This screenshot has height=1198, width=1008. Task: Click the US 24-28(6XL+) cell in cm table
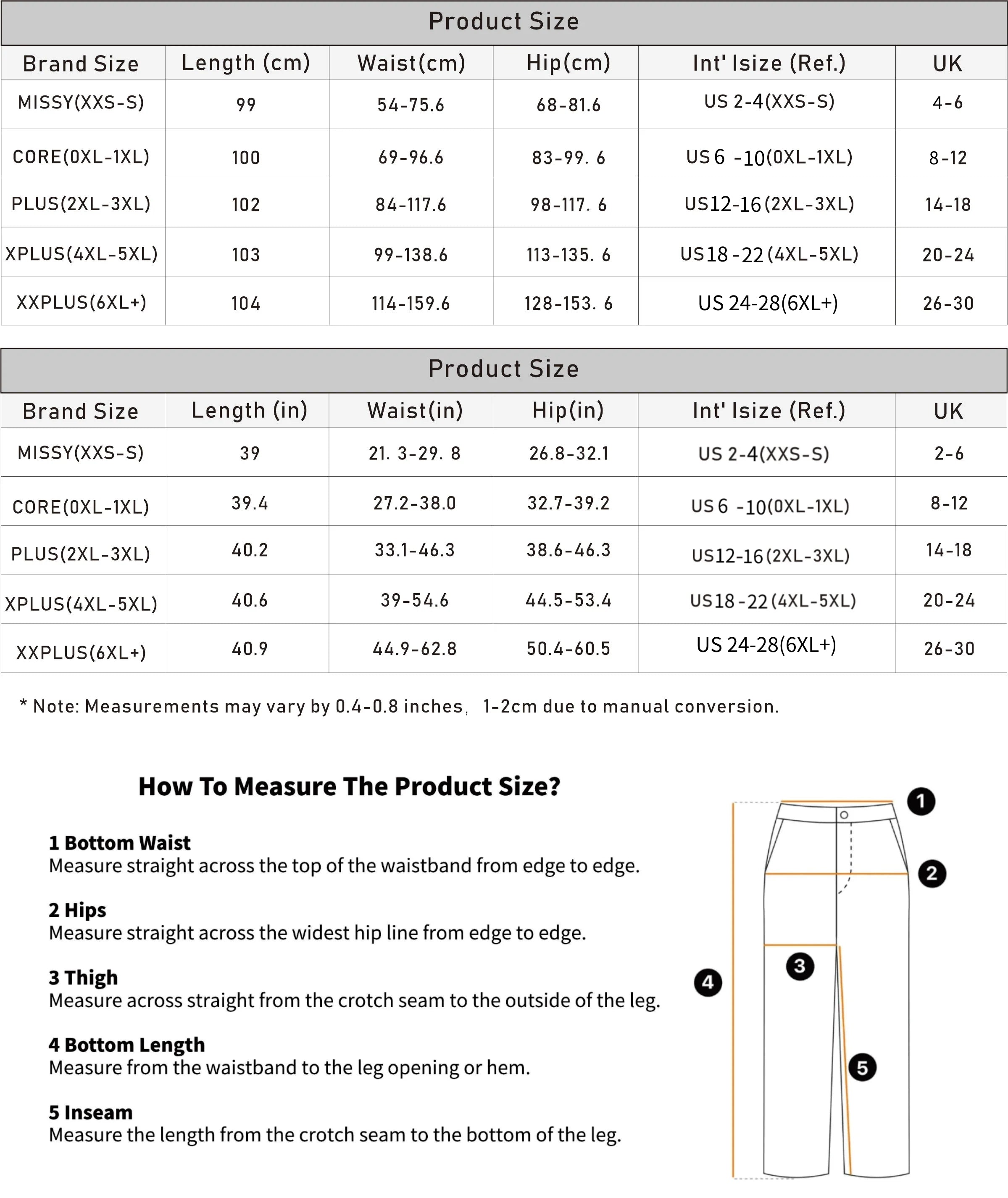point(767,303)
